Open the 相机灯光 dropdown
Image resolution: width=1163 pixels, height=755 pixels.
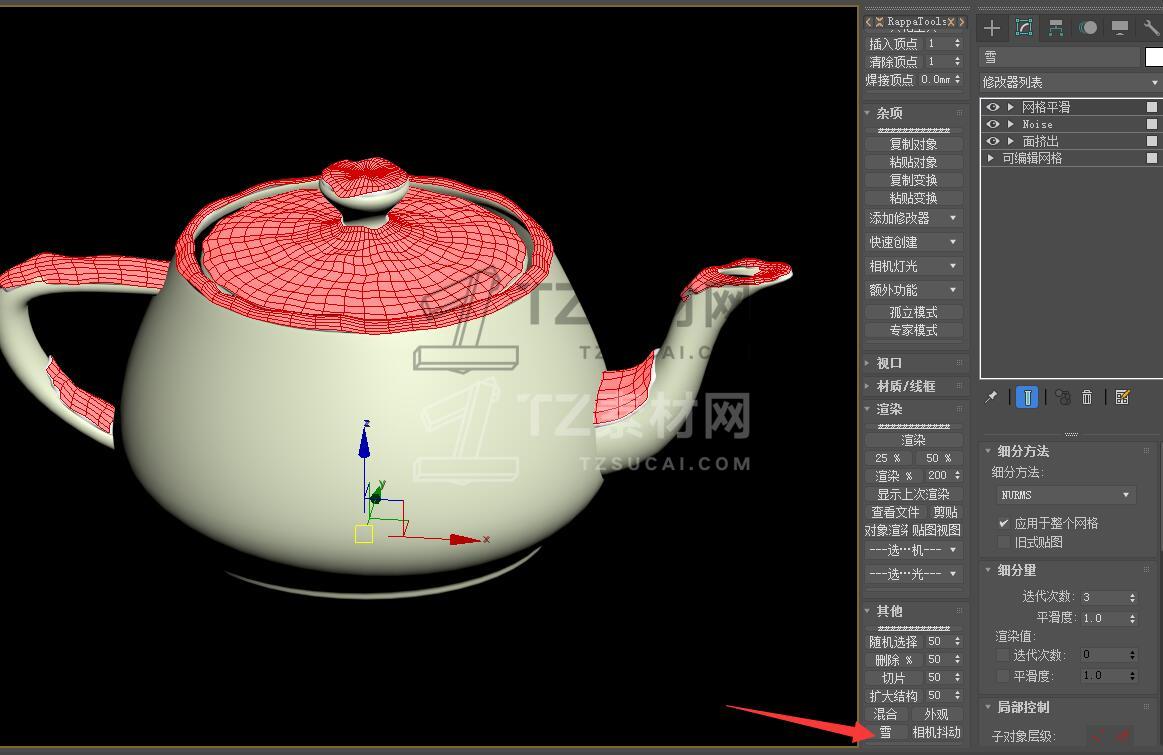tap(914, 266)
